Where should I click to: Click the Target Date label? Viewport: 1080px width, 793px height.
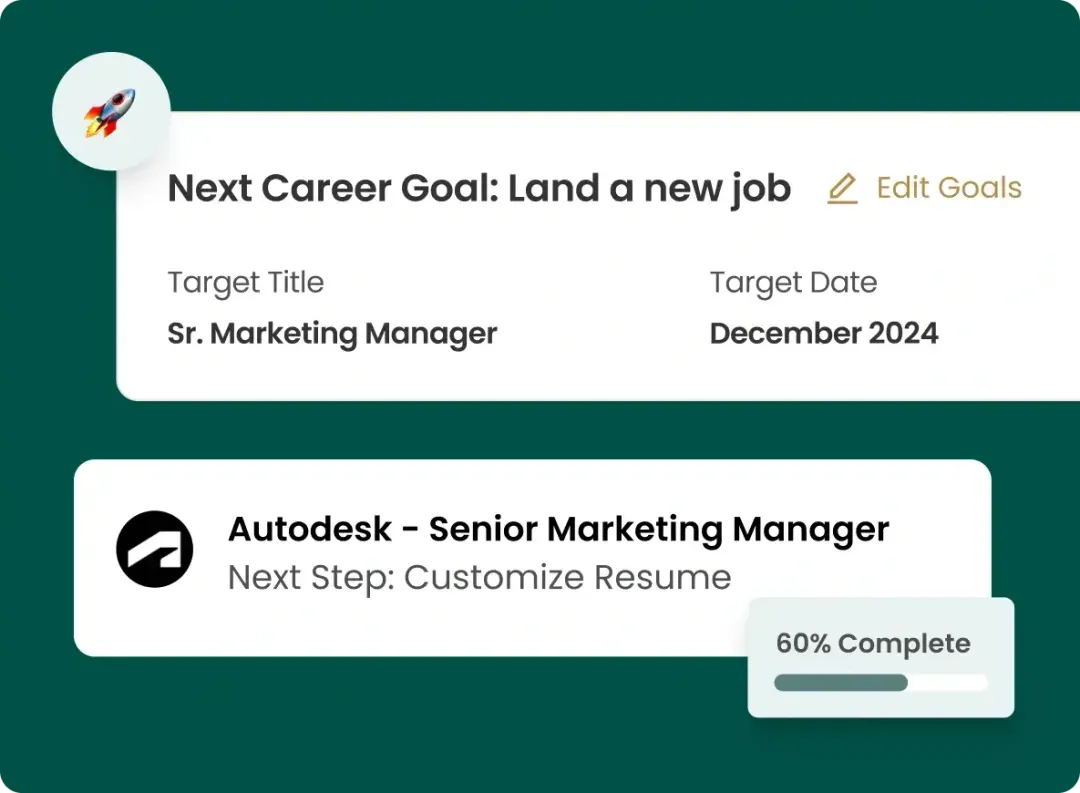click(x=793, y=283)
